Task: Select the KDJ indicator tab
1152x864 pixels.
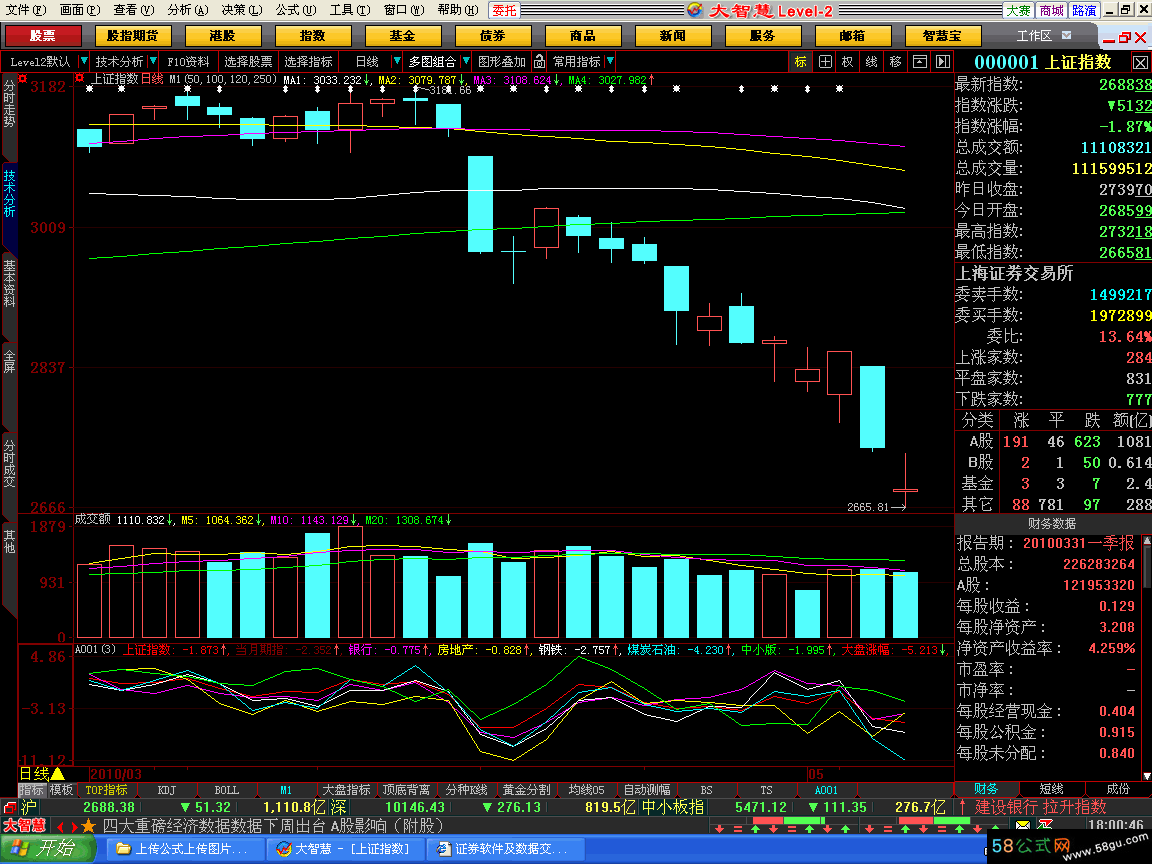Action: [x=167, y=790]
